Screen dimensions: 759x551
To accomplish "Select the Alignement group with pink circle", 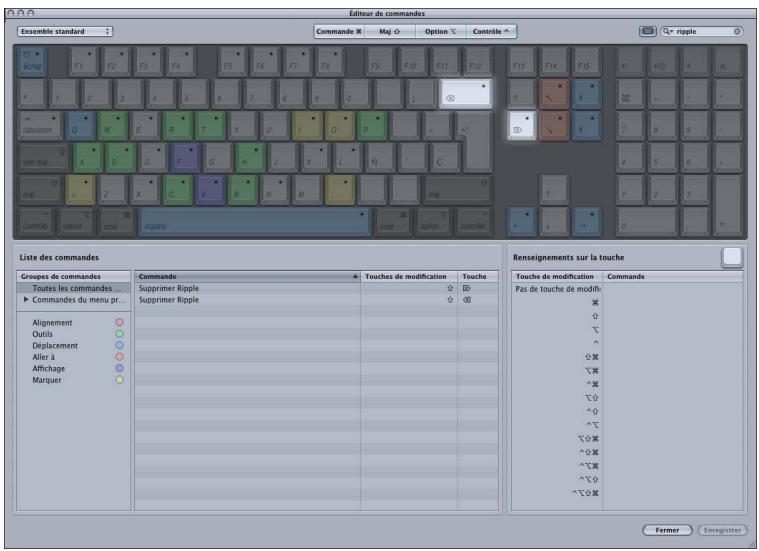I will coord(74,322).
